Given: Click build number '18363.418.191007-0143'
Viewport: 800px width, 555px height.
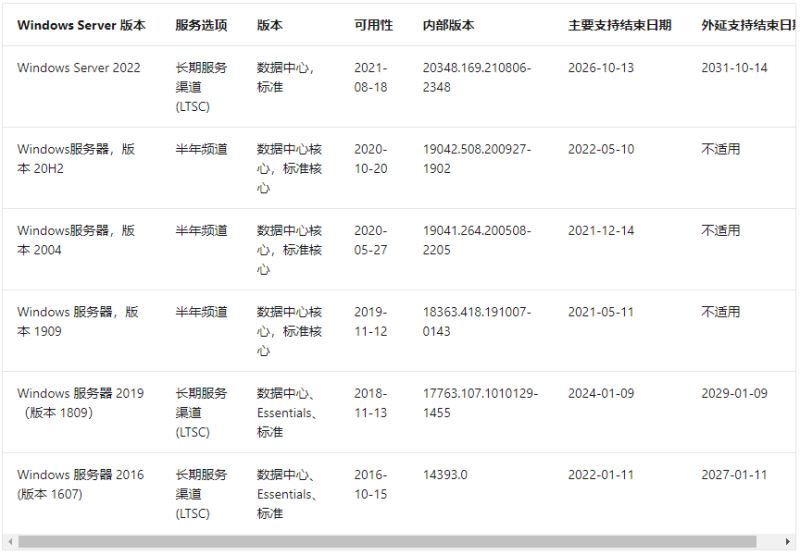Looking at the screenshot, I should [477, 321].
